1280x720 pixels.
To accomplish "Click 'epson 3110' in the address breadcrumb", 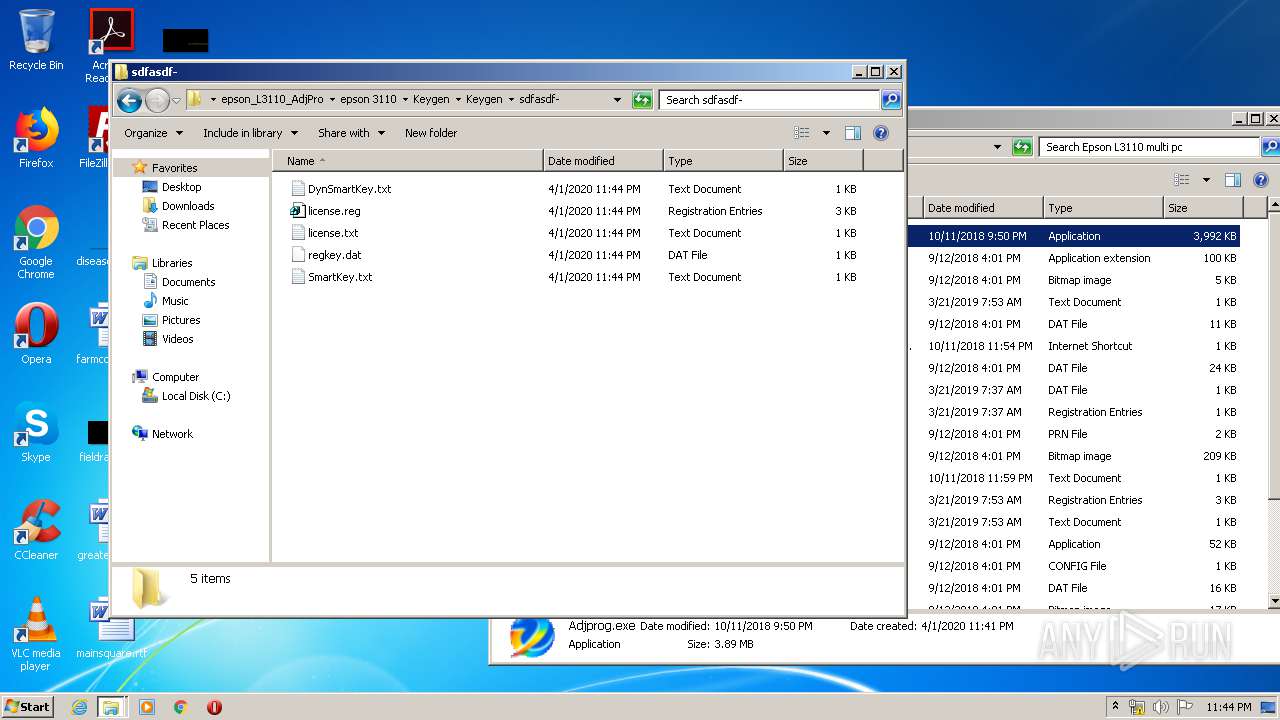I will [x=368, y=100].
